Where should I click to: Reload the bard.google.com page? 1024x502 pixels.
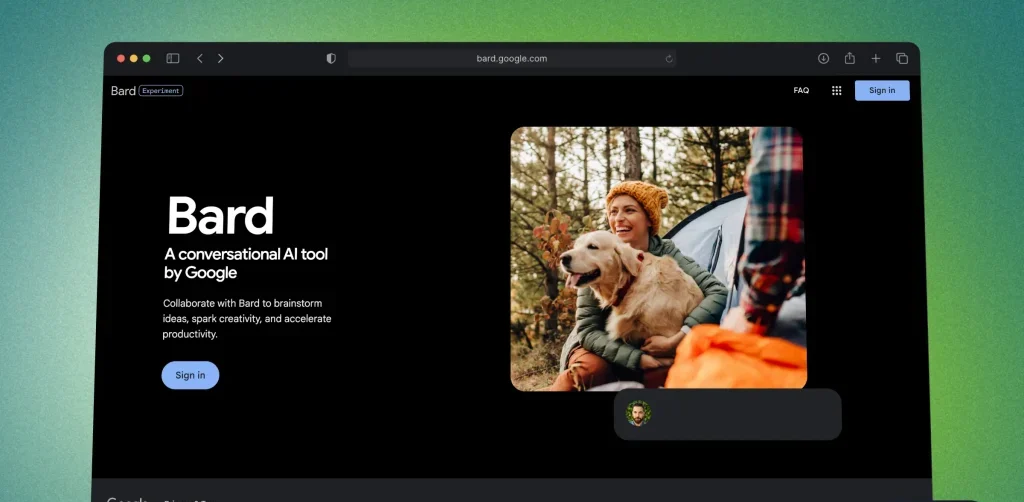tap(669, 59)
